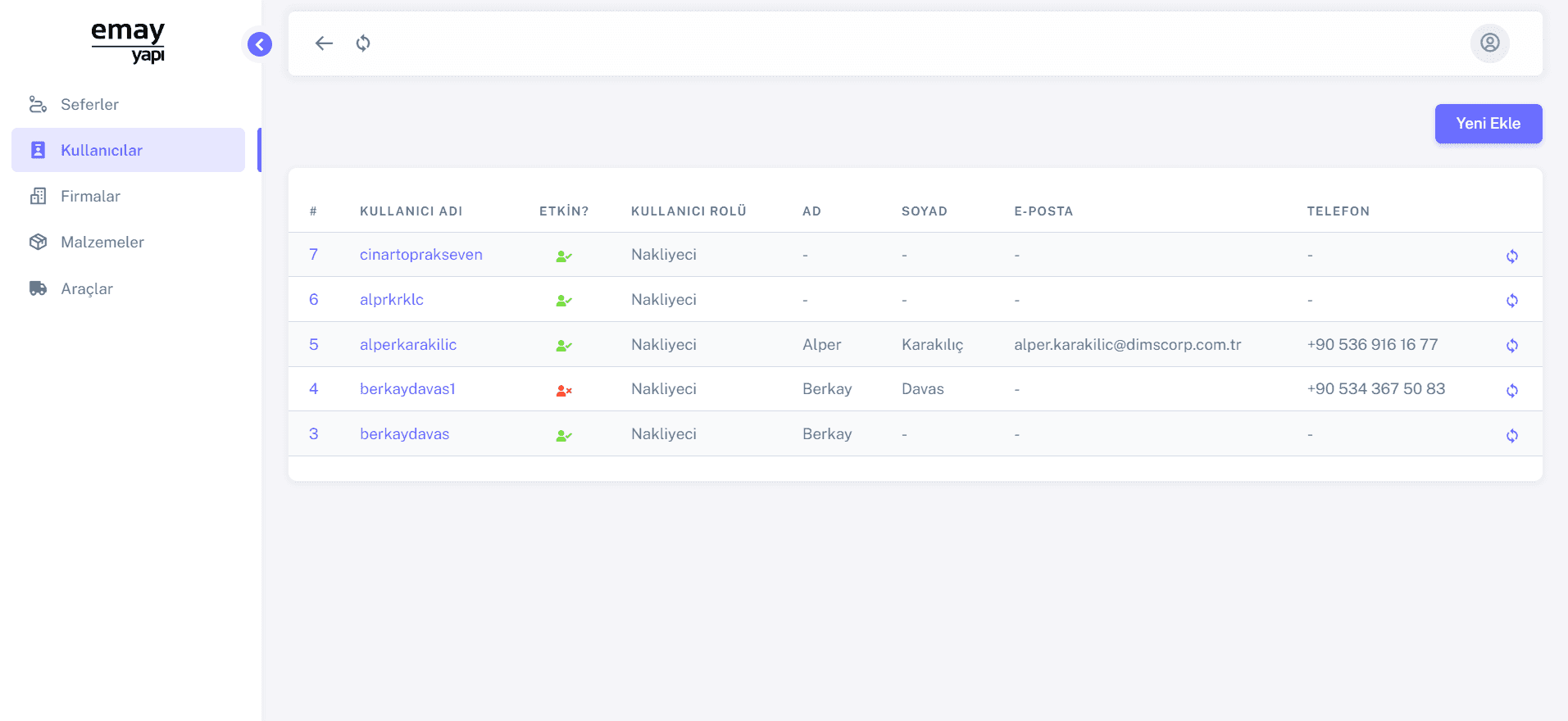Open Seferler in the sidebar
The image size is (1568, 721).
click(x=89, y=105)
